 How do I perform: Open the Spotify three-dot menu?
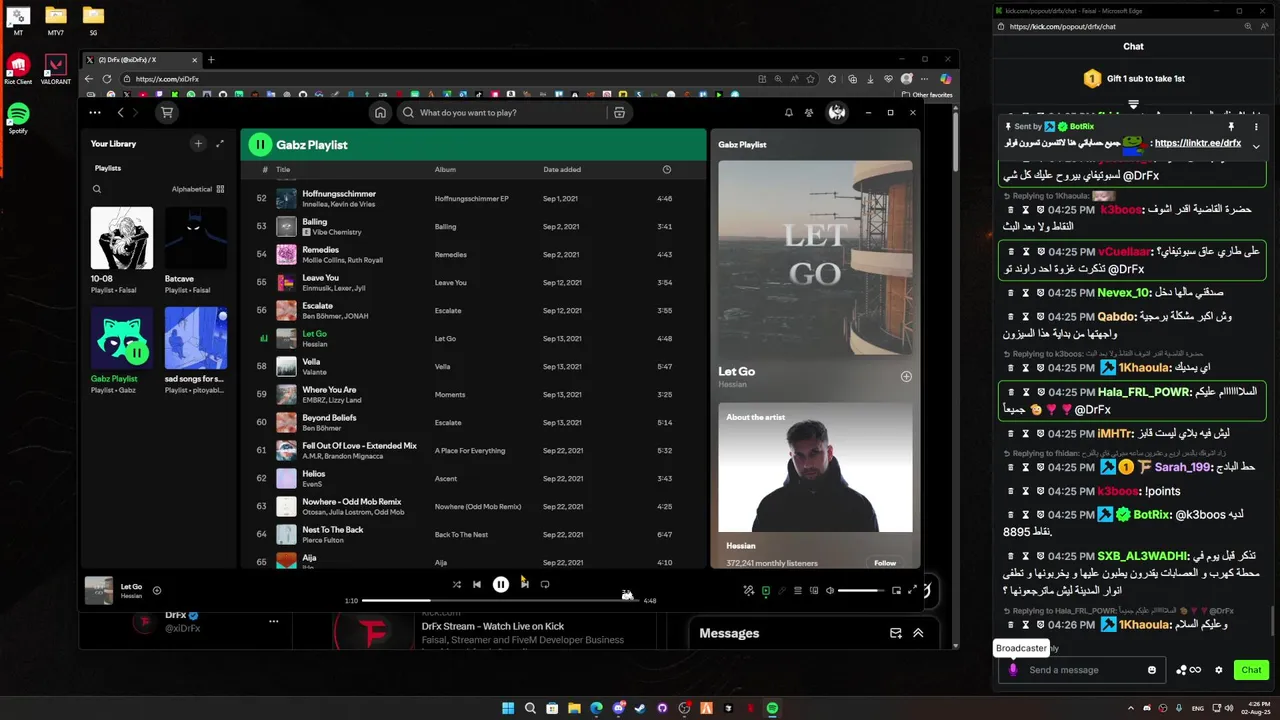click(x=95, y=113)
